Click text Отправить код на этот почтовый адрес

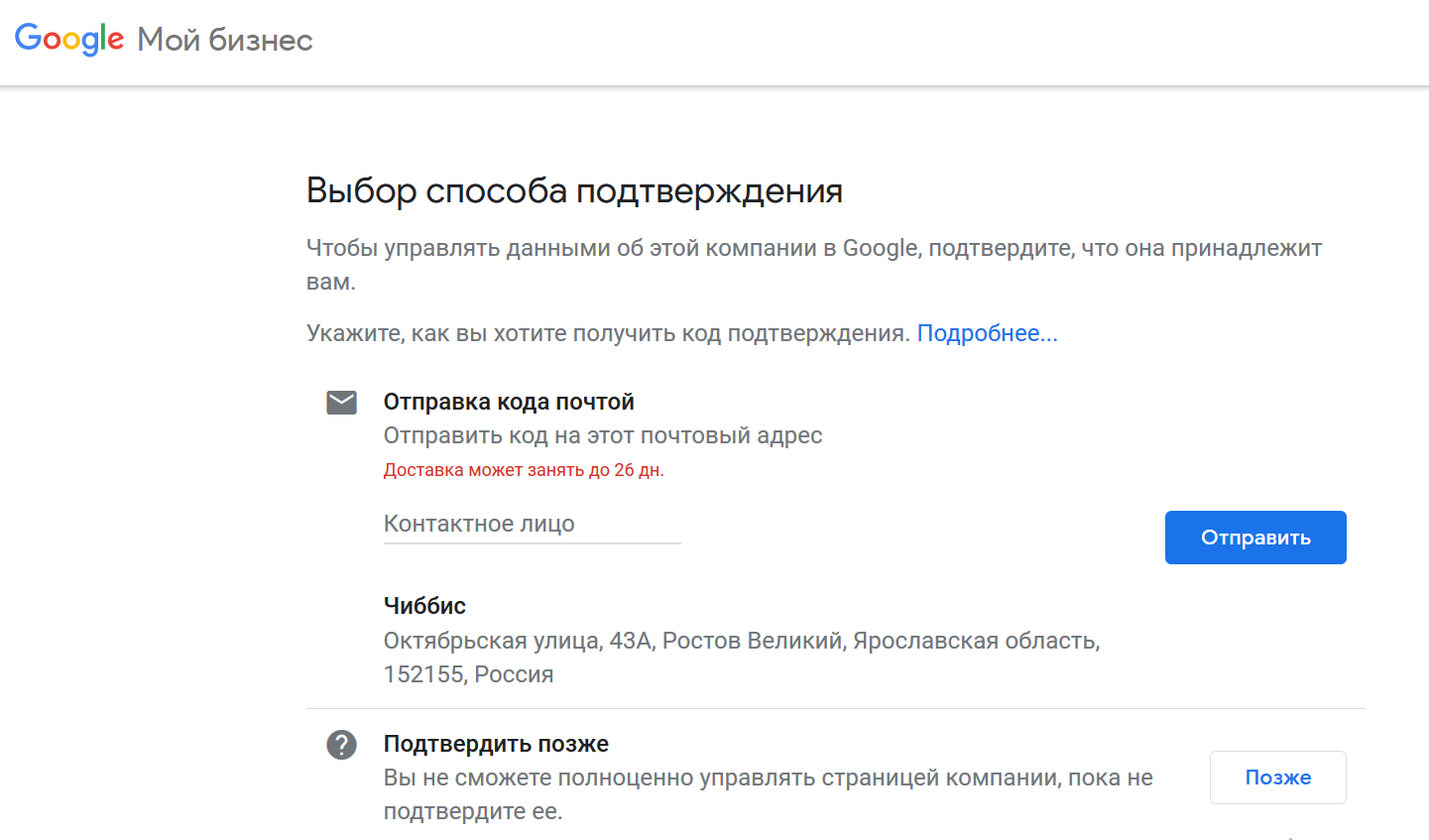603,435
